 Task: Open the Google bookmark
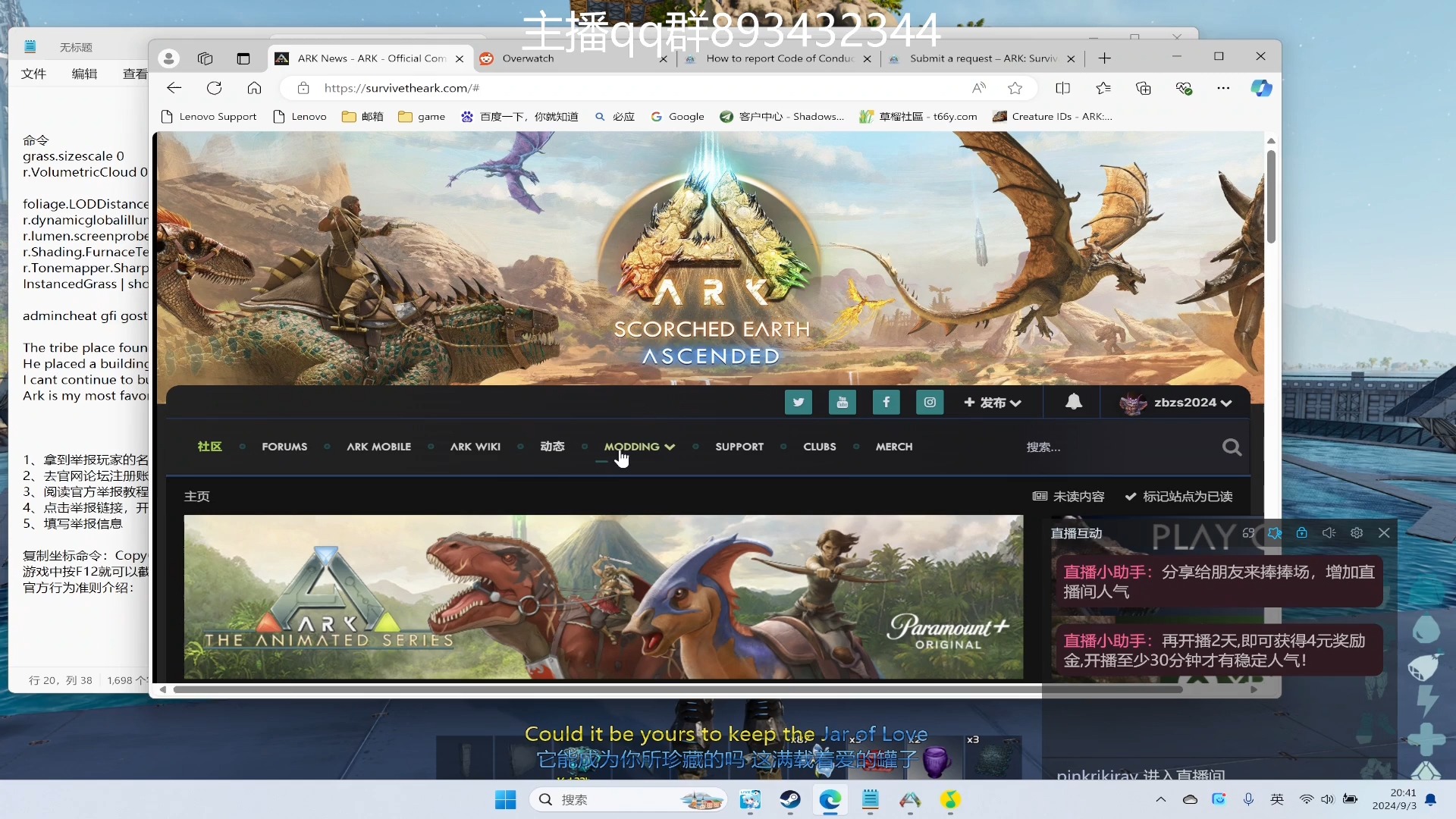(x=677, y=117)
